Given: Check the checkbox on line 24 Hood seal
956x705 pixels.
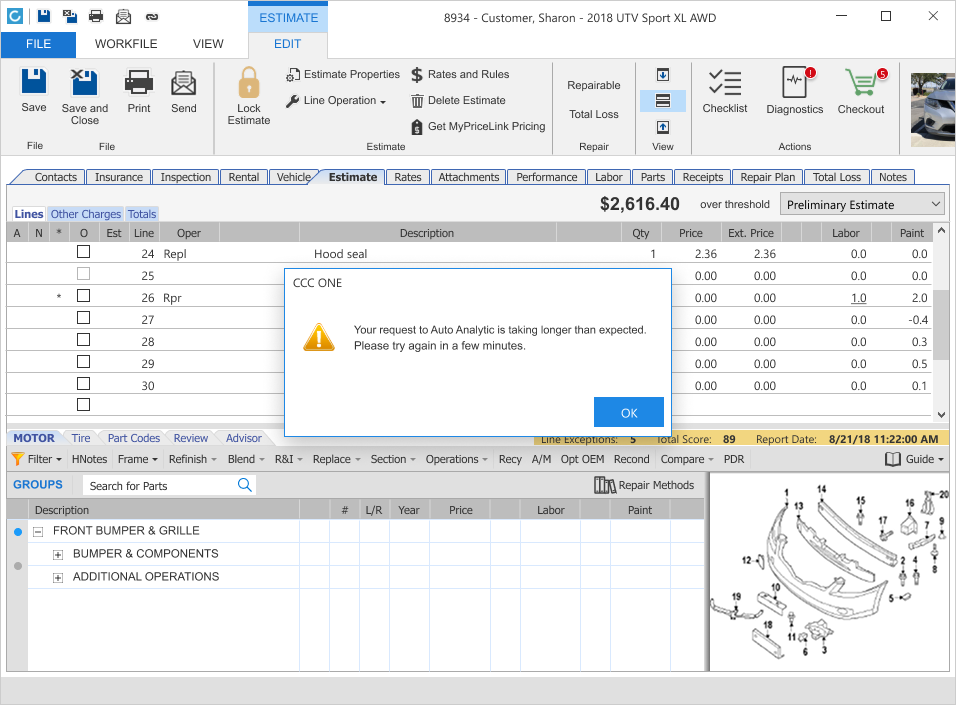Looking at the screenshot, I should click(85, 253).
